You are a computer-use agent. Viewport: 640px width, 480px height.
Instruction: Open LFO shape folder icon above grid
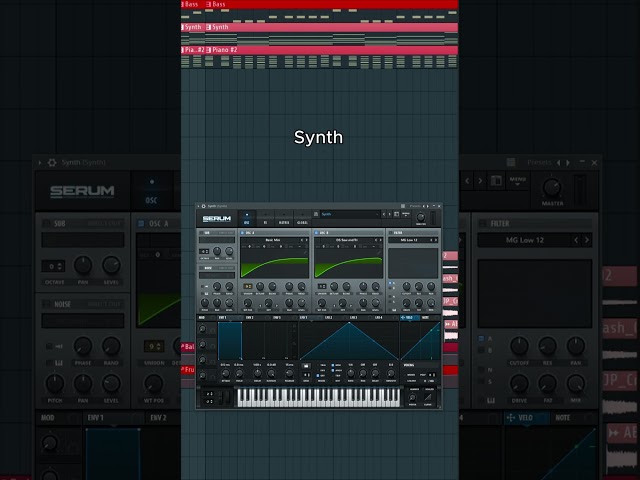tap(306, 366)
